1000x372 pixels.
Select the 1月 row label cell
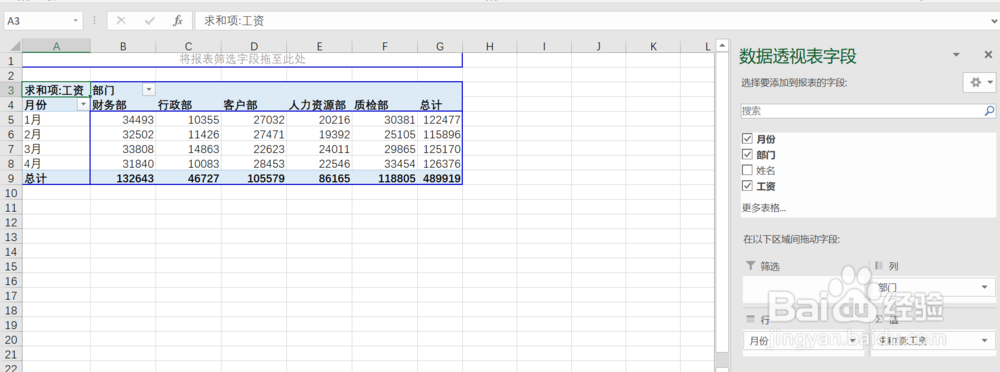[56, 119]
